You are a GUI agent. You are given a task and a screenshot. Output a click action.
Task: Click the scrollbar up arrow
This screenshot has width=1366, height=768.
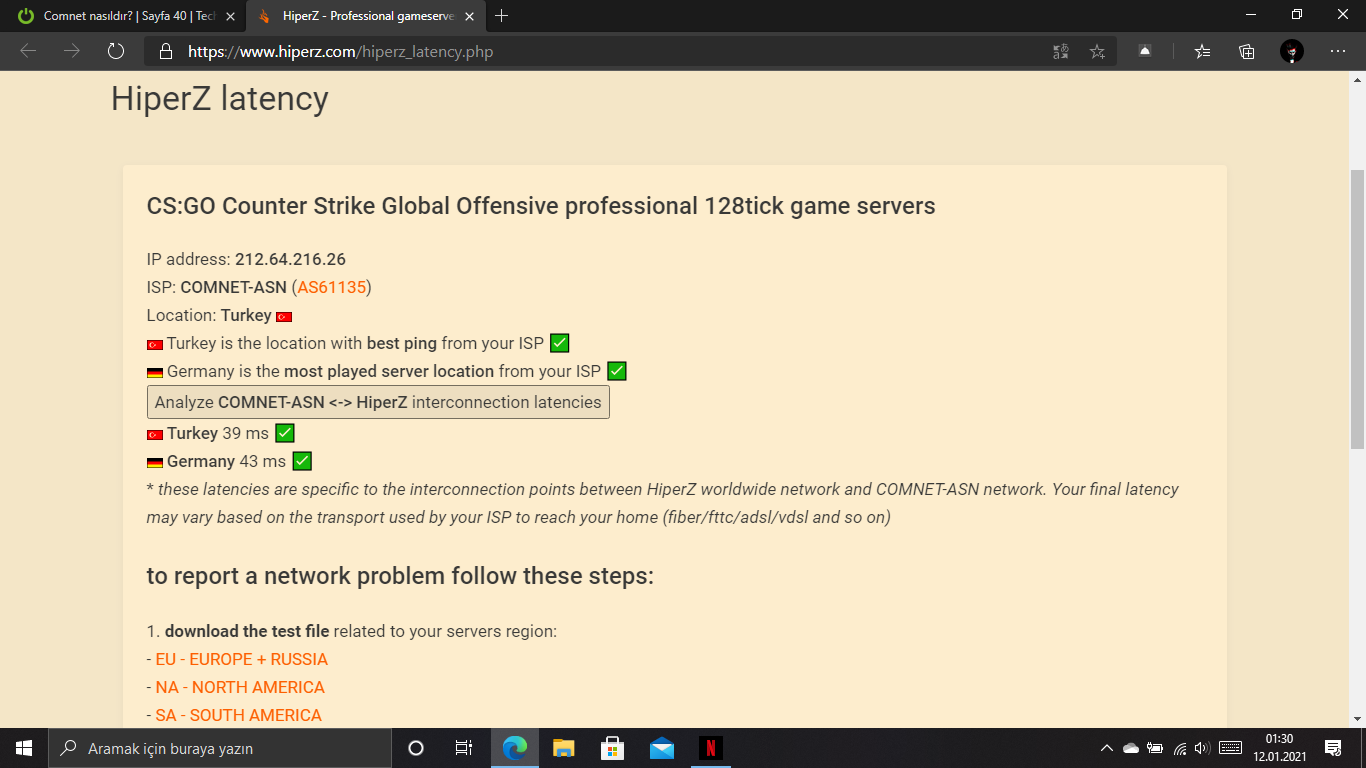pyautogui.click(x=1357, y=80)
